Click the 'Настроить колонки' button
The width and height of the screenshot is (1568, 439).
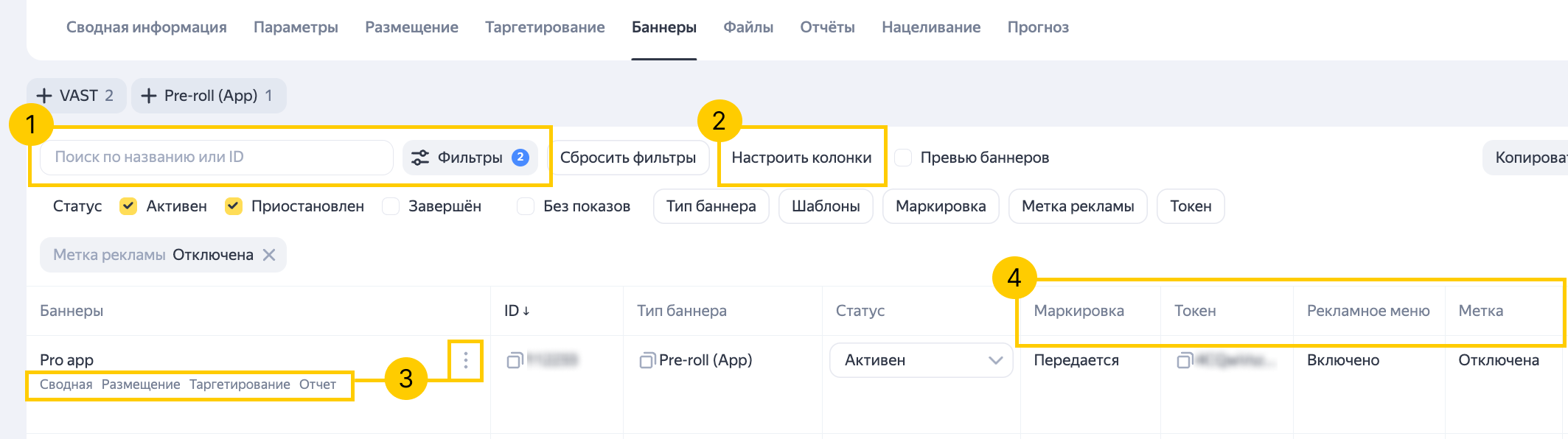click(x=801, y=158)
